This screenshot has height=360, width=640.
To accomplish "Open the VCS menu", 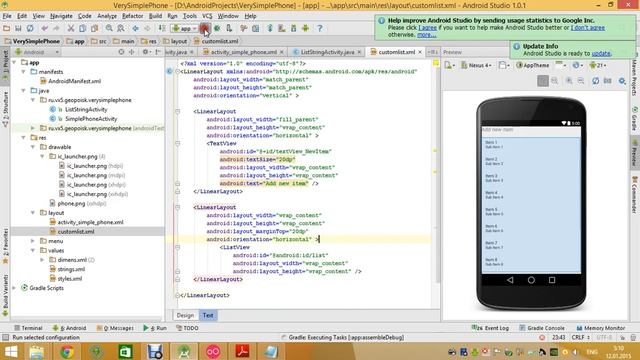I will (207, 16).
